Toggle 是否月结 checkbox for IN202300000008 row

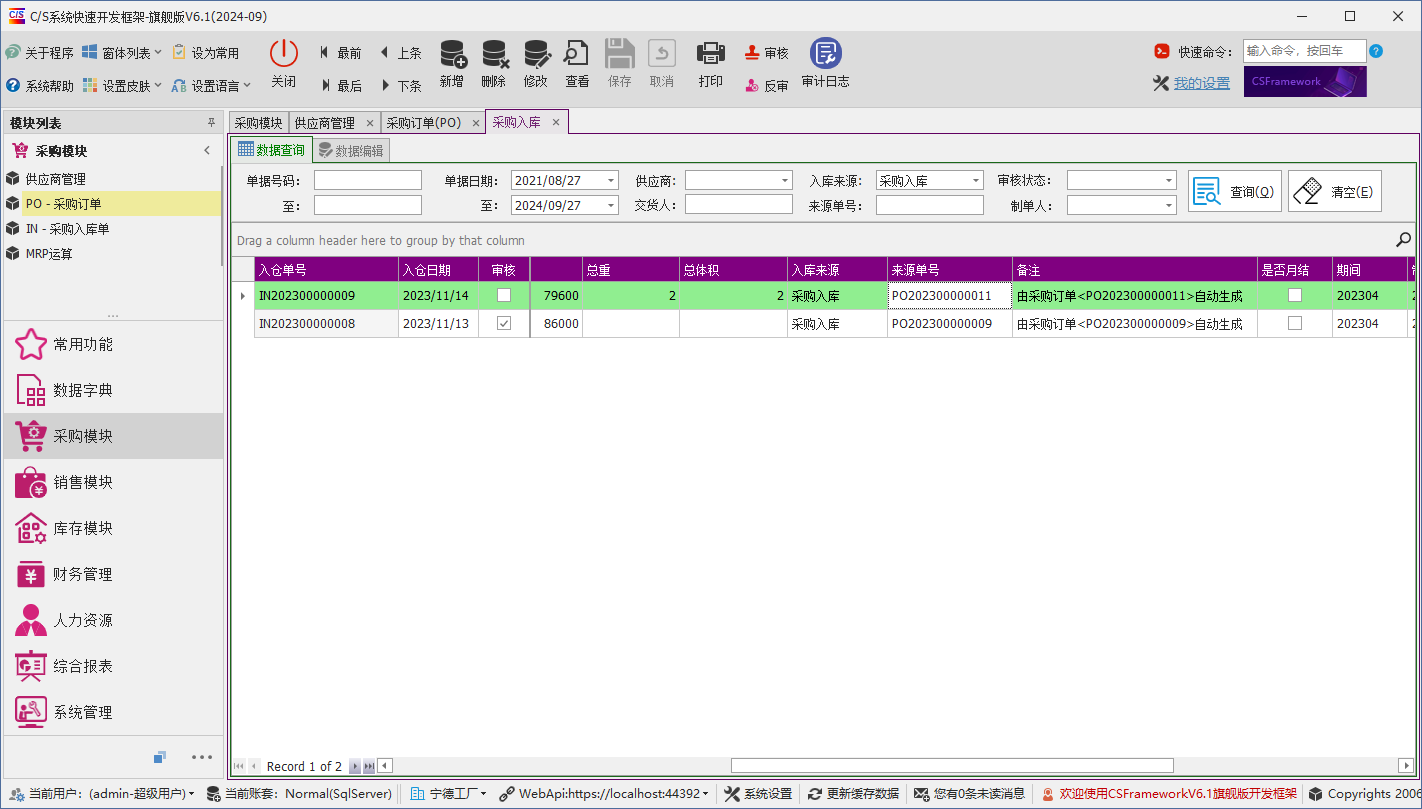tap(1295, 323)
